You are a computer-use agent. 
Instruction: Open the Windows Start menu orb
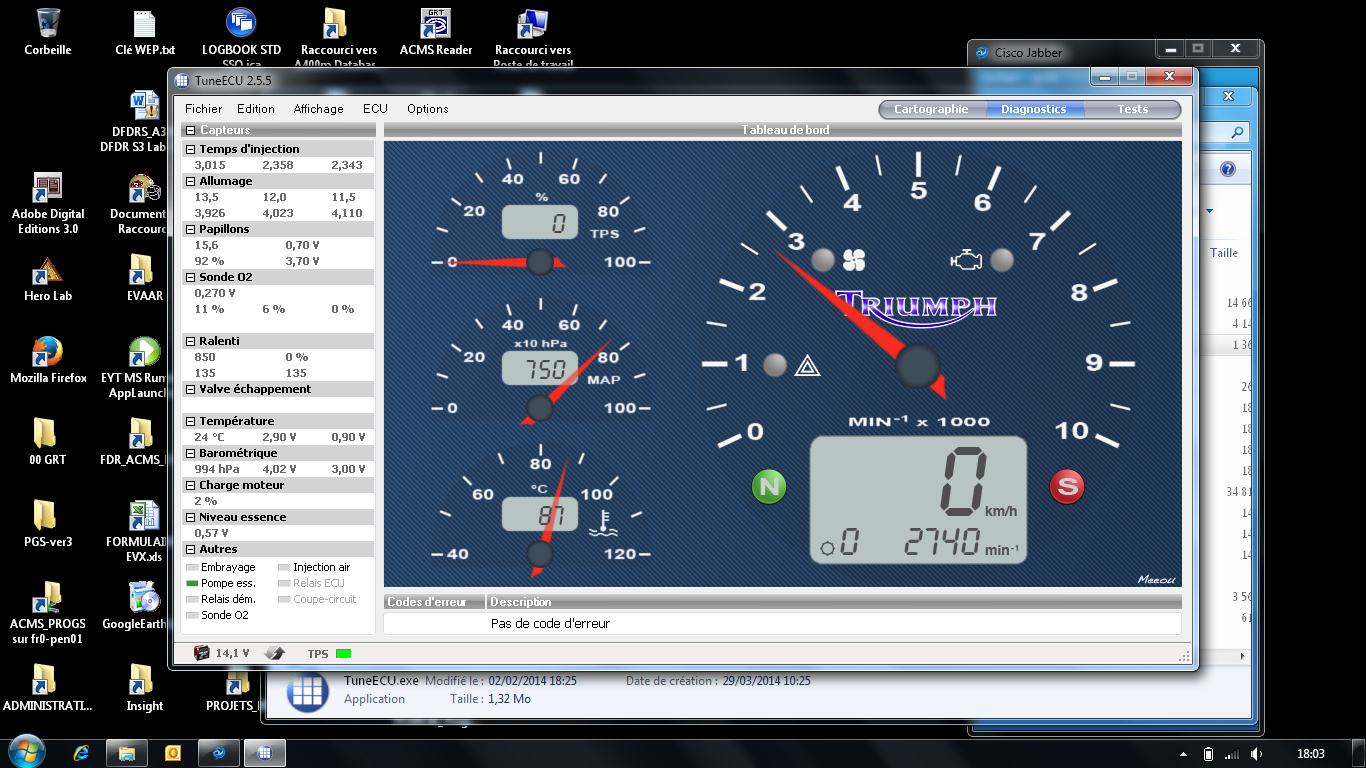26,752
